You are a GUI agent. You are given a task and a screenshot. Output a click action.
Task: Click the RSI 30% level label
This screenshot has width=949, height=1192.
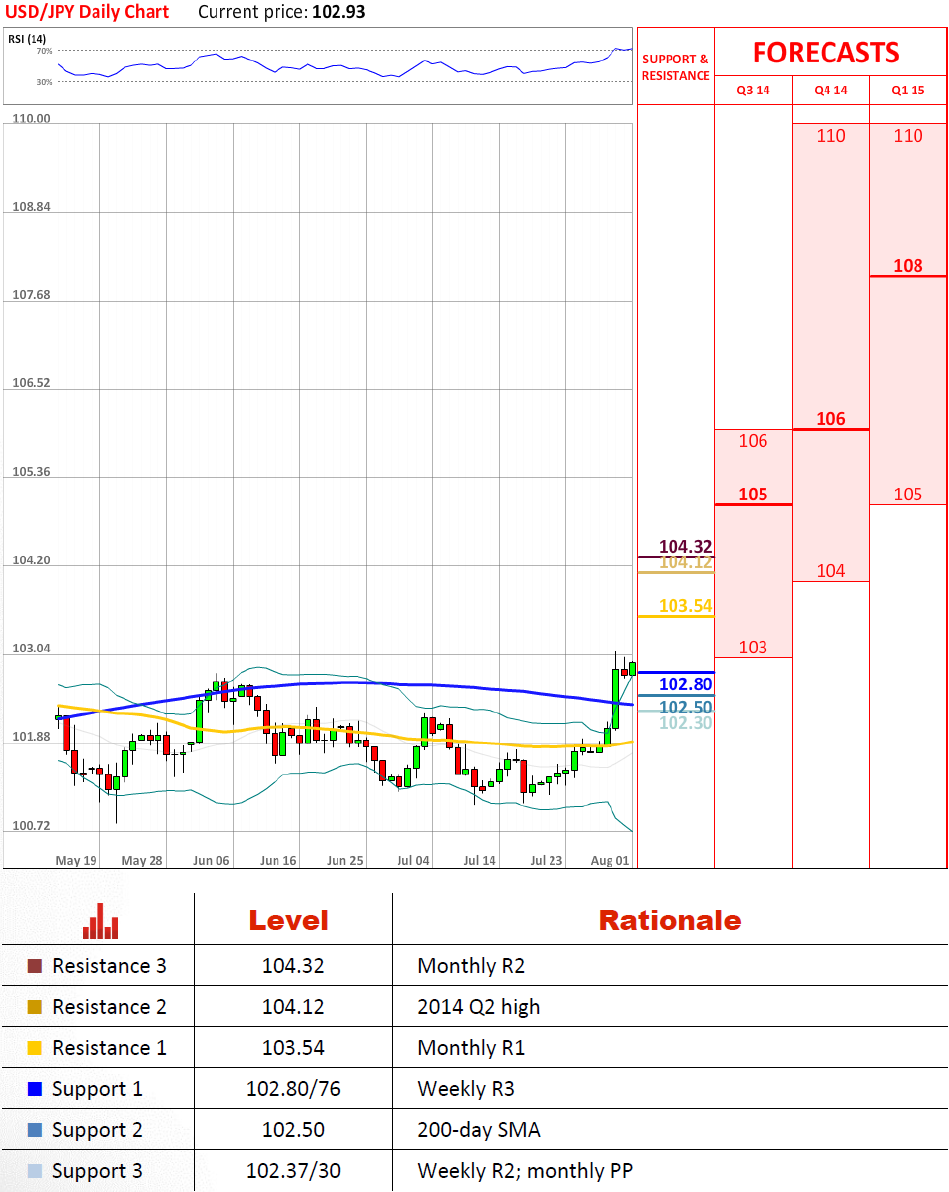(44, 82)
